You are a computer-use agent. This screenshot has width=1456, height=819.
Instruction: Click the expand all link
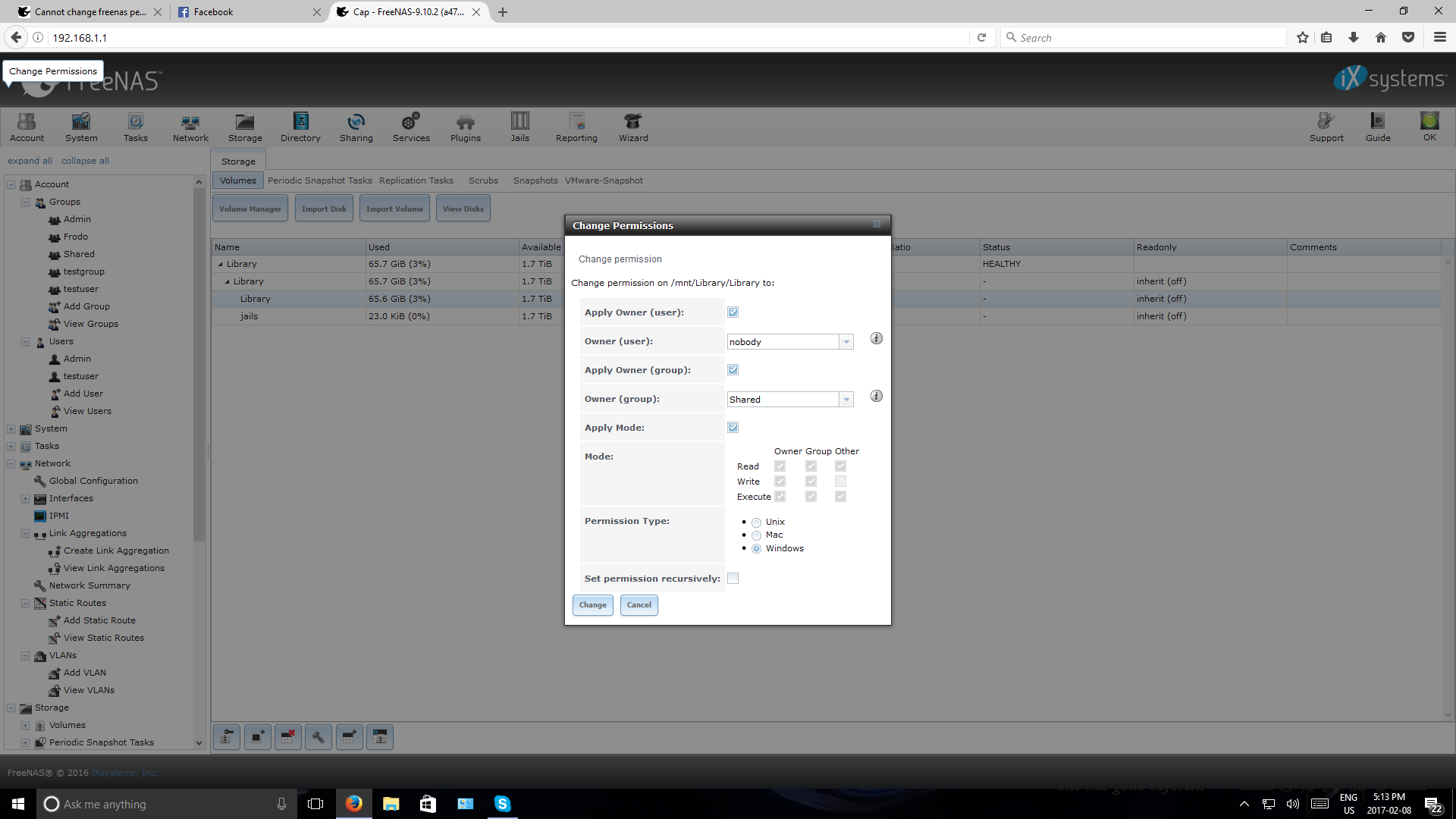click(30, 161)
